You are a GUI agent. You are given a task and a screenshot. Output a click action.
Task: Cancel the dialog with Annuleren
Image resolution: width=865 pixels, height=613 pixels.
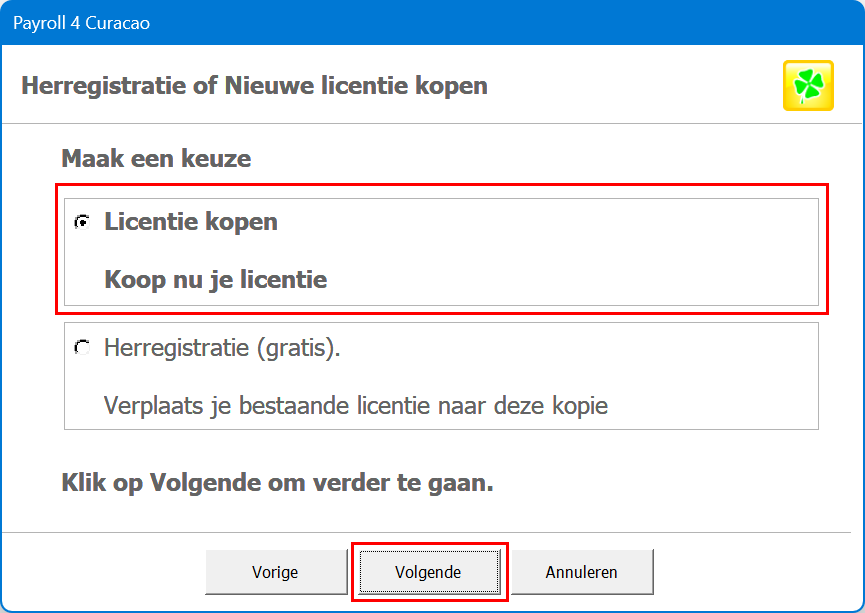tap(581, 573)
